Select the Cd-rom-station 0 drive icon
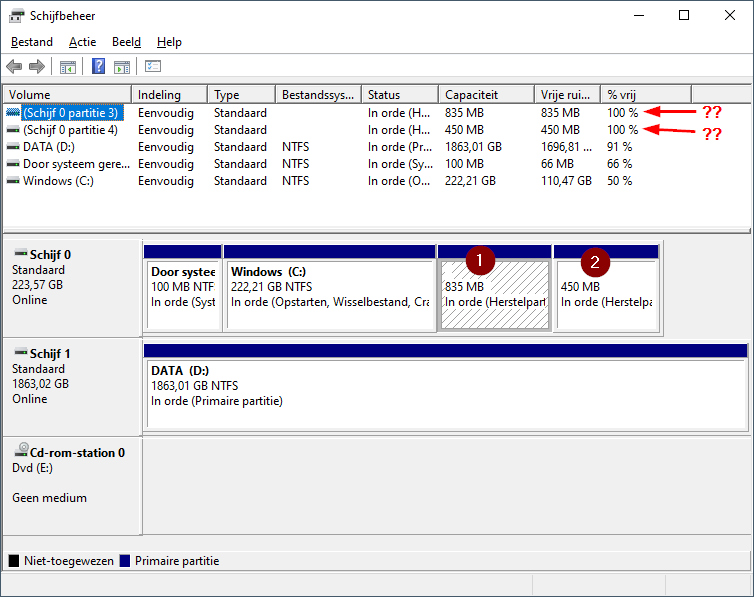754x597 pixels. point(22,450)
